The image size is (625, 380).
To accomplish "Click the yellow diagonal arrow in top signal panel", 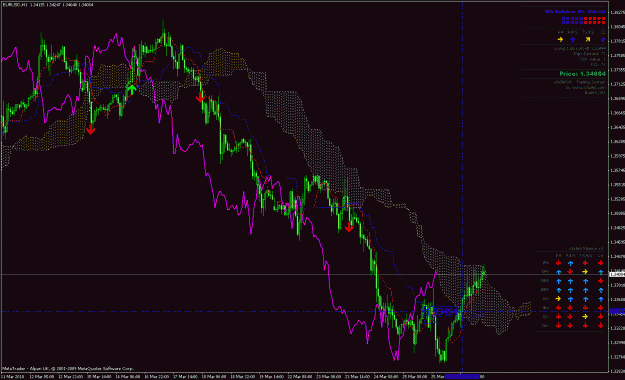I will click(x=588, y=39).
